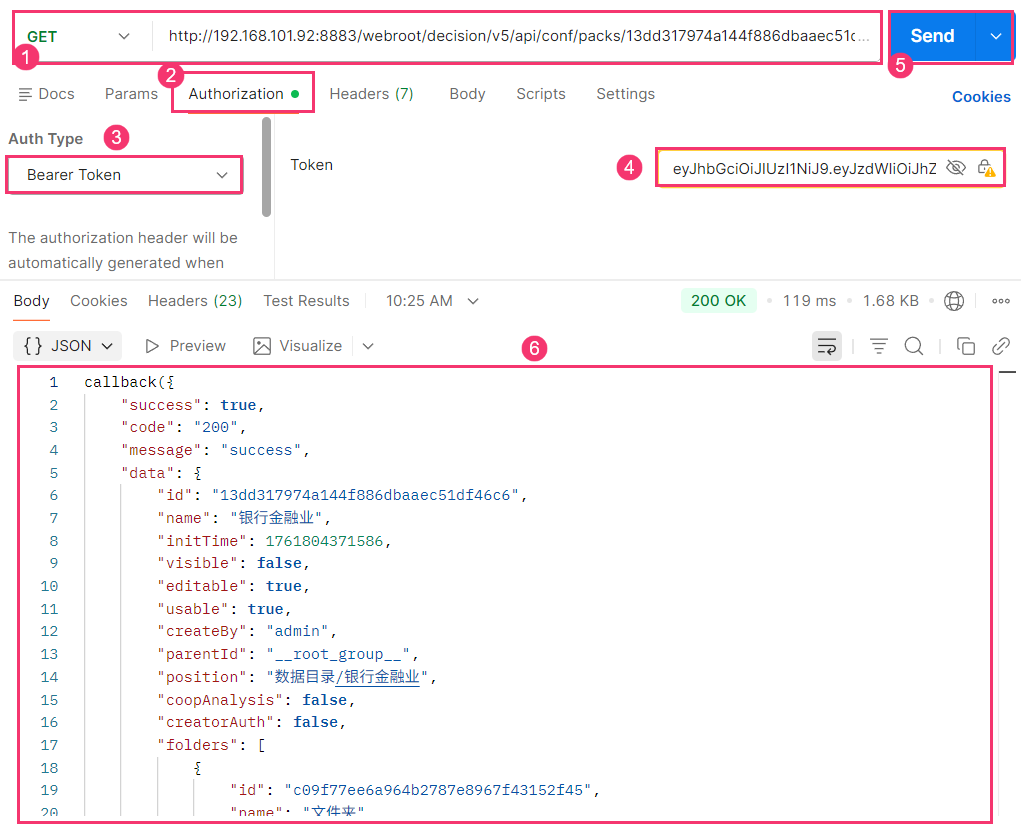Click the "creatorAuth": false line
This screenshot has height=824, width=1021.
pyautogui.click(x=251, y=722)
